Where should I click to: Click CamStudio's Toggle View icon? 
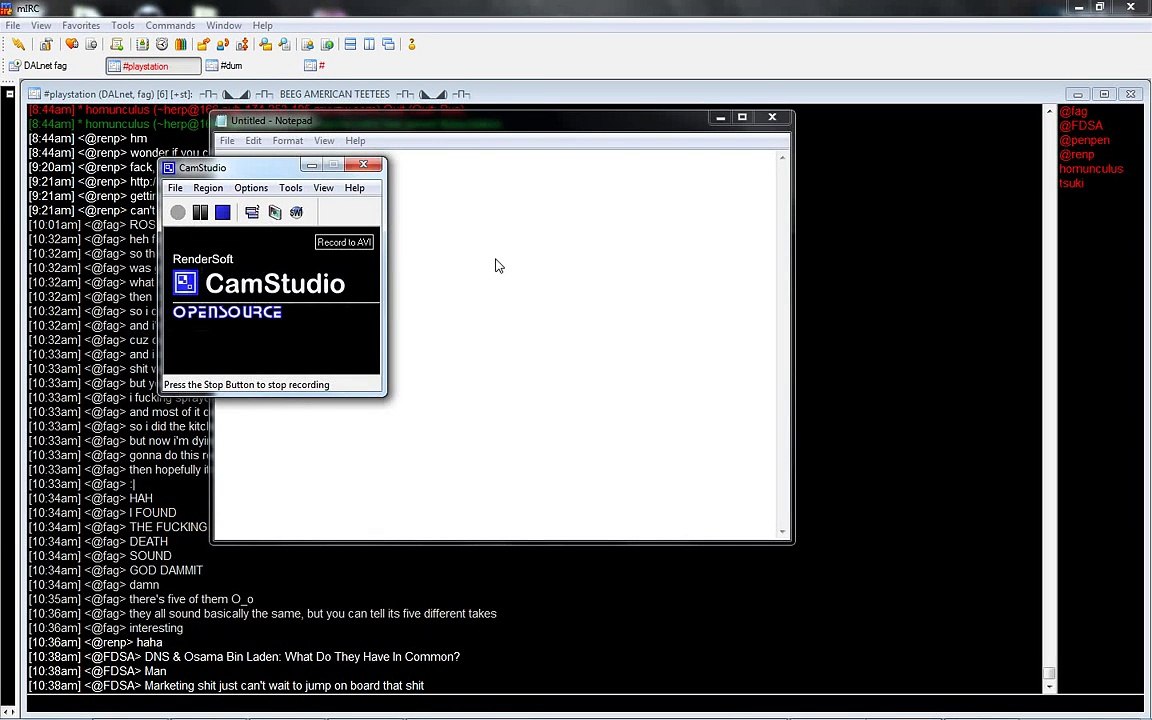pyautogui.click(x=252, y=212)
